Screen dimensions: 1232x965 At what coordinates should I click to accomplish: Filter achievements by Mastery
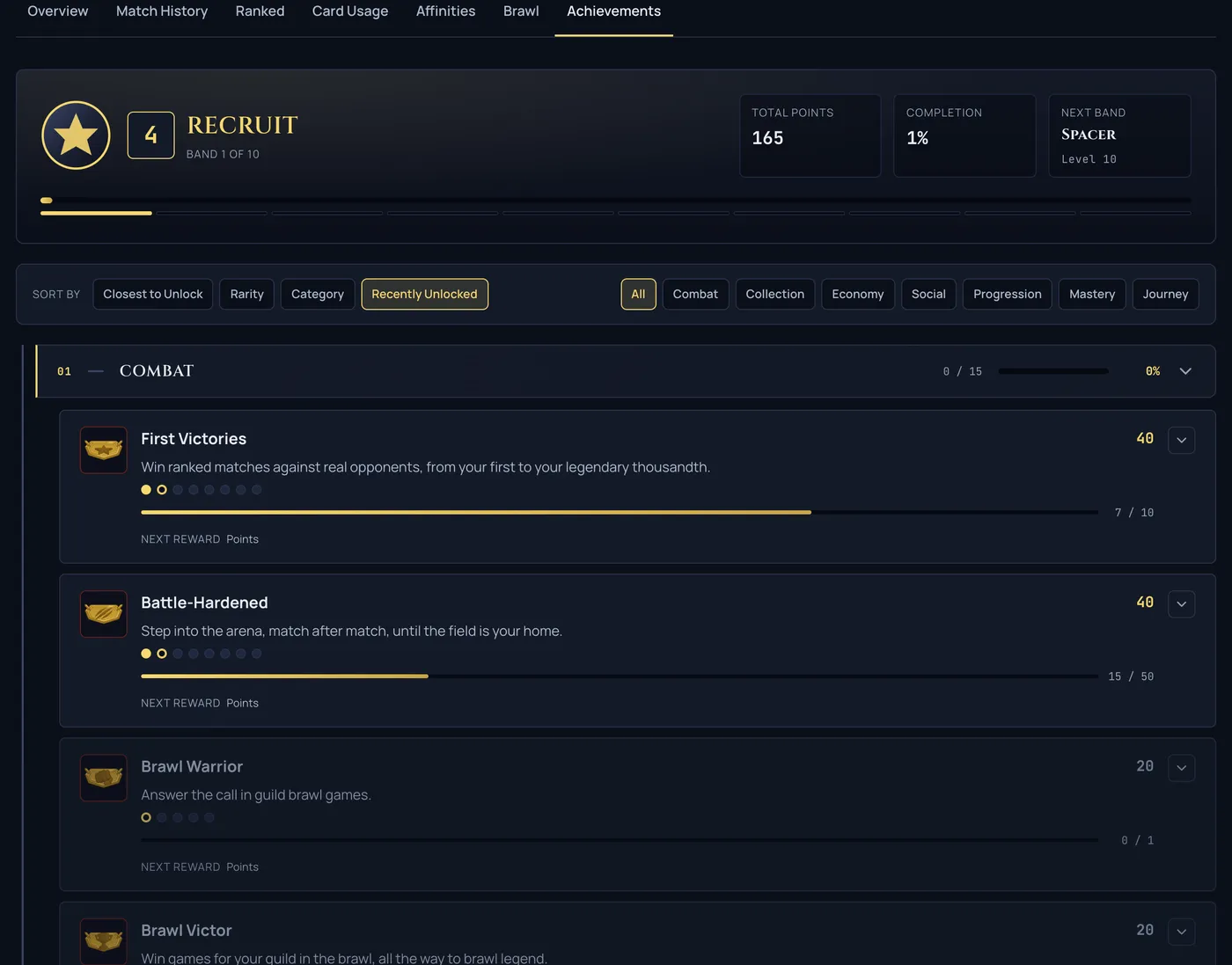point(1092,294)
